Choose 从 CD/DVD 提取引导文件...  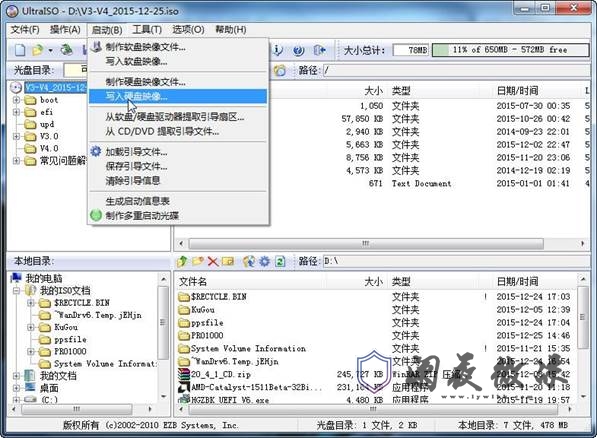[178, 131]
